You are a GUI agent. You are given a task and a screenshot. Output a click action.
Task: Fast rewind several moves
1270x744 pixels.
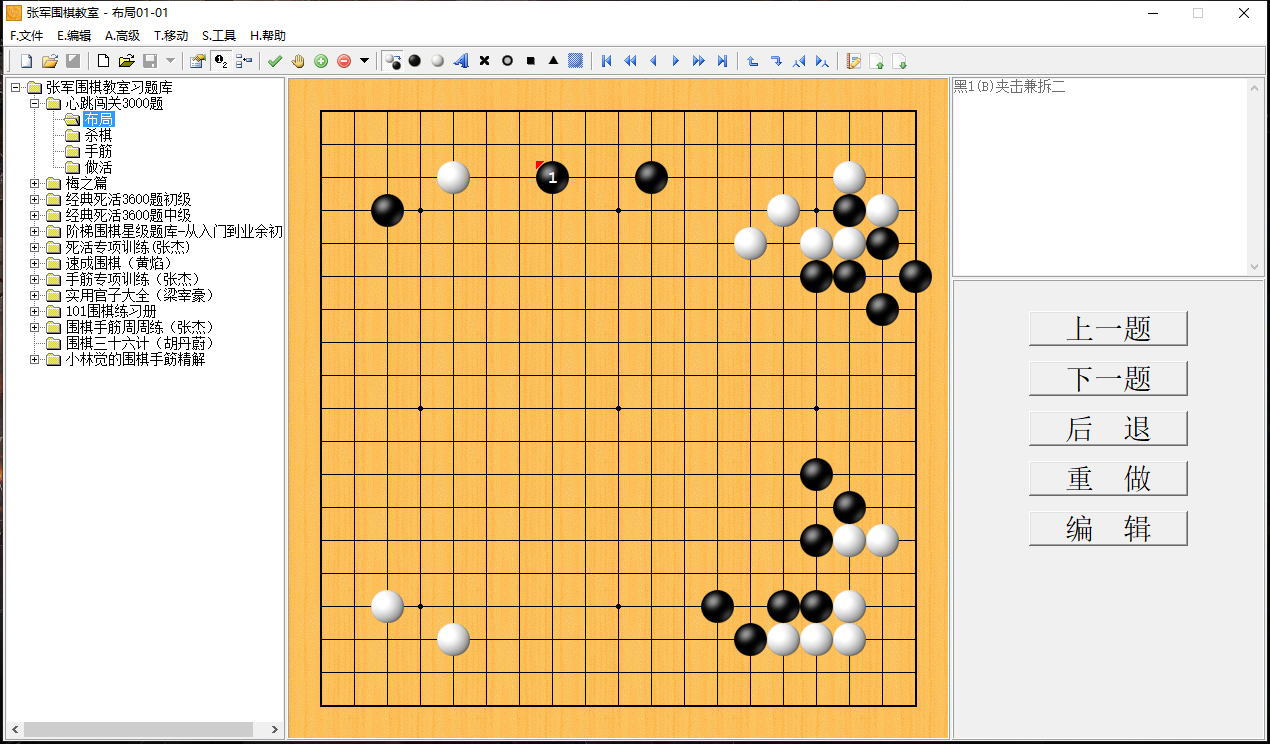coord(630,61)
